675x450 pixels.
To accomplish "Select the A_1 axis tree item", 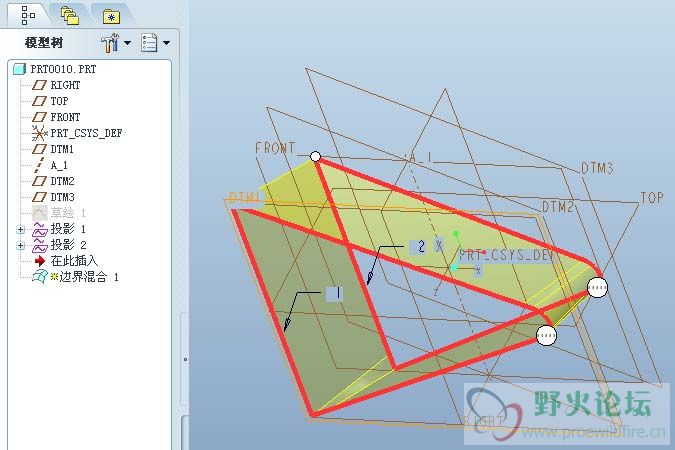I will click(x=59, y=165).
